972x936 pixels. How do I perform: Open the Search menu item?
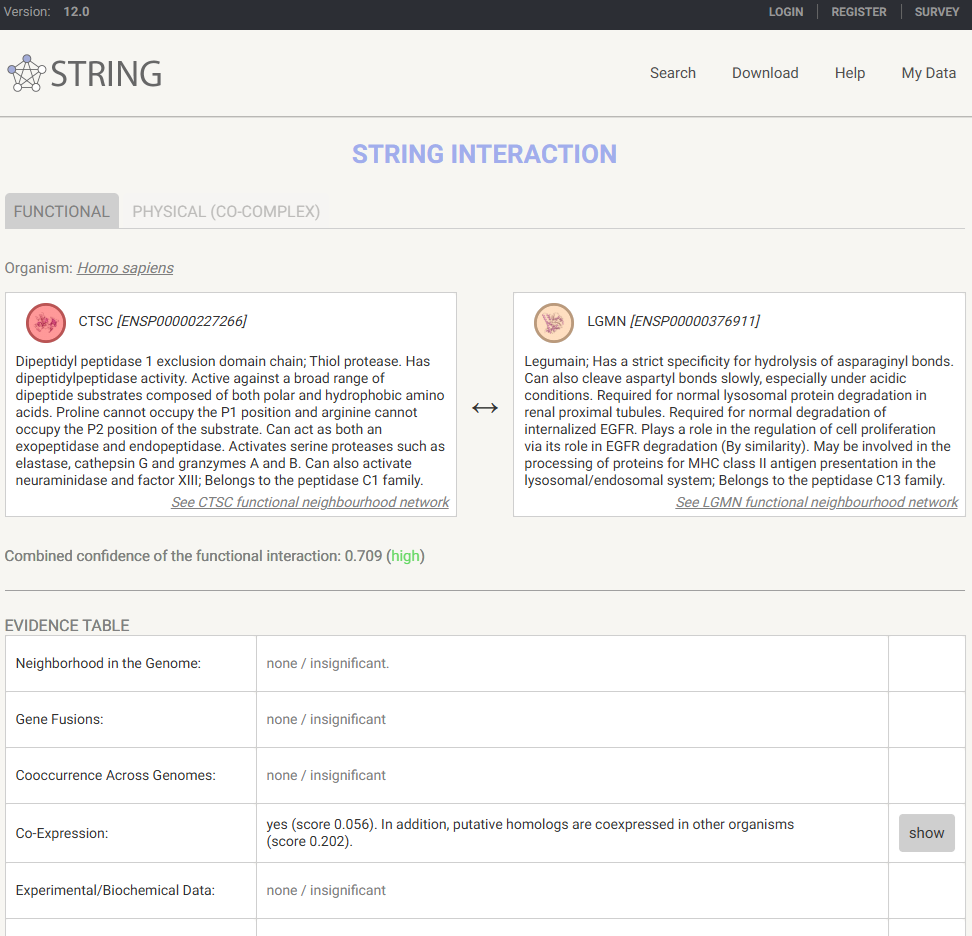(x=672, y=73)
